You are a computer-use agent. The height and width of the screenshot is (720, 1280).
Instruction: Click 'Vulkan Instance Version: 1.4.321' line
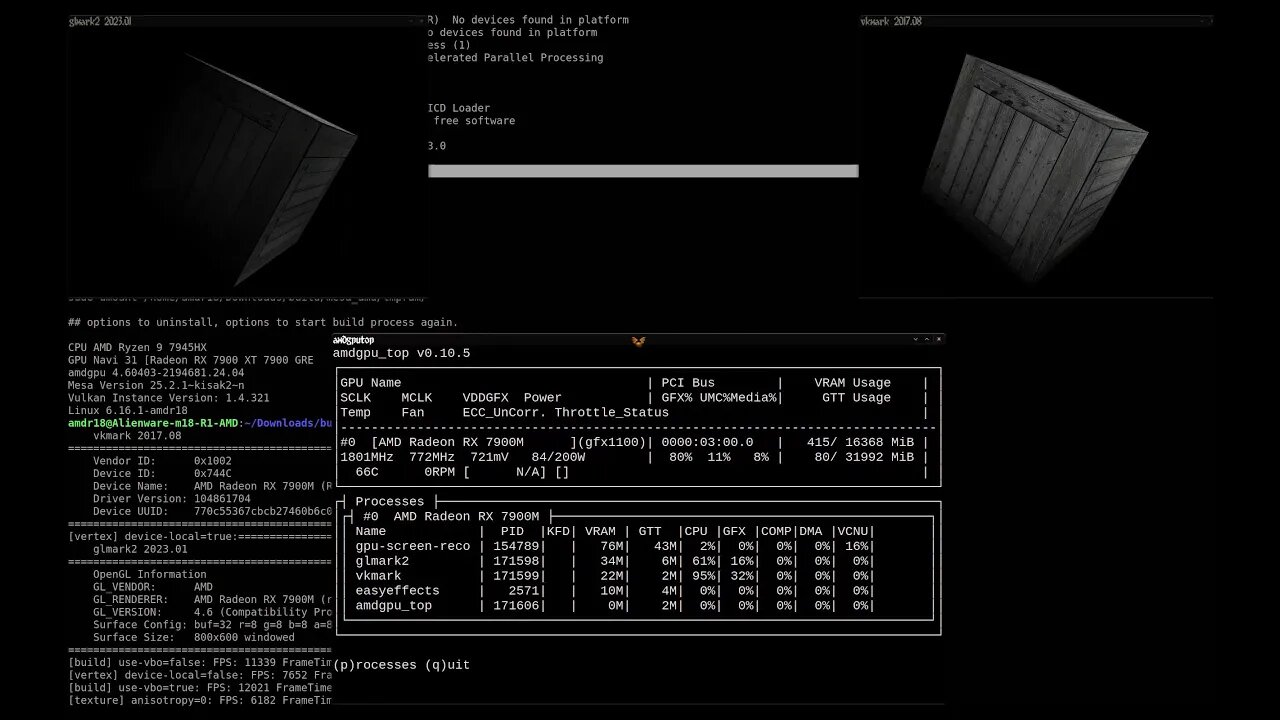pos(168,398)
